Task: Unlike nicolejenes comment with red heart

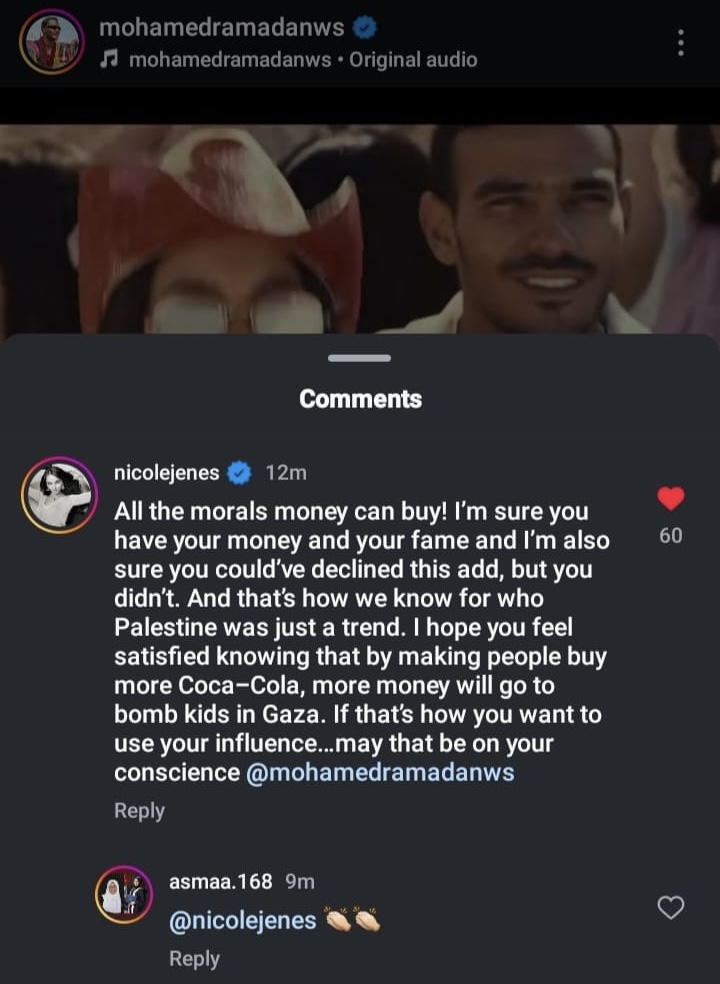Action: [x=671, y=498]
